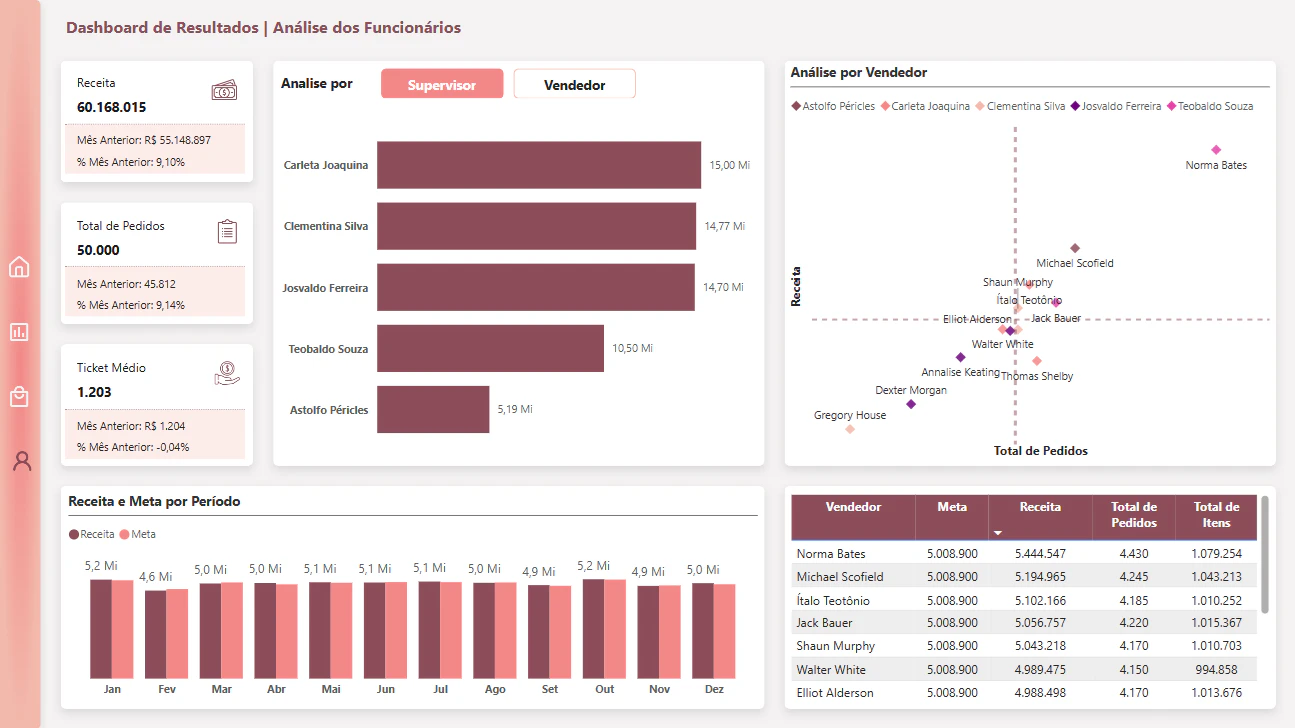Click Norma Bates scatter point
Viewport: 1295px width, 728px height.
click(x=1216, y=150)
